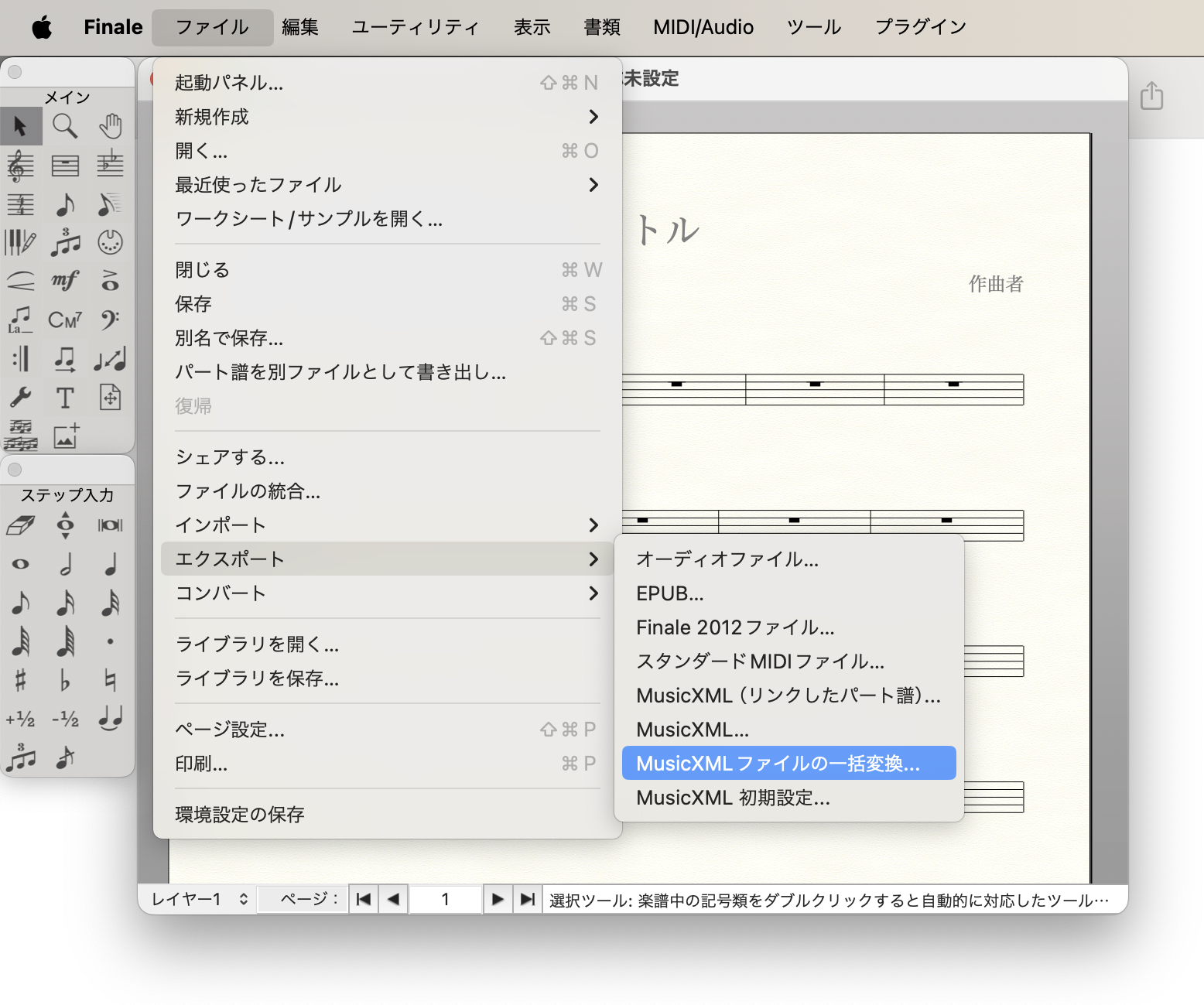Select the Zoom magnifier tool
The image size is (1204, 1005).
click(x=65, y=125)
